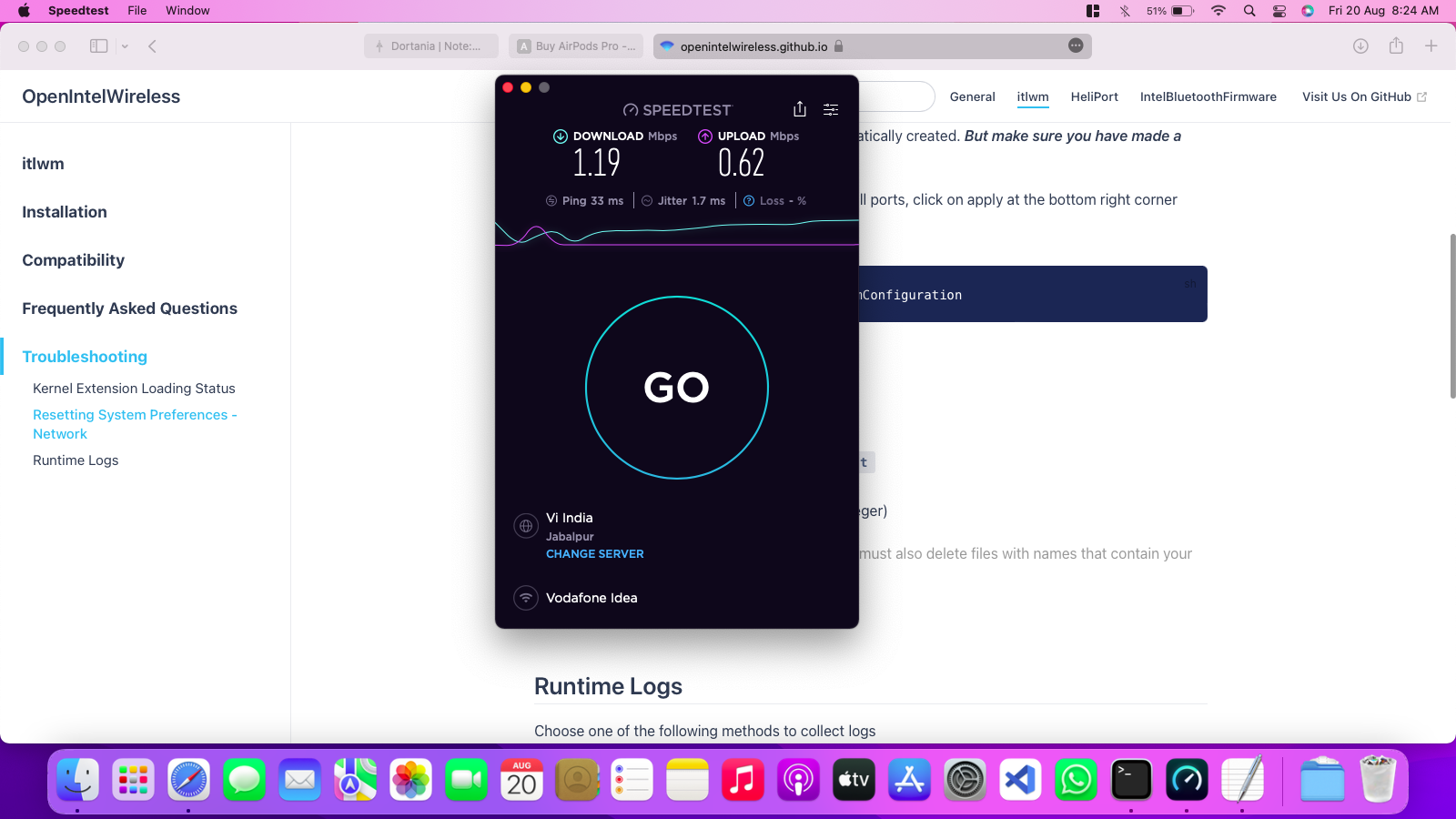Open the sidebar chevron dropdown in Safari toolbar
Viewport: 1456px width, 819px height.
pyautogui.click(x=123, y=45)
